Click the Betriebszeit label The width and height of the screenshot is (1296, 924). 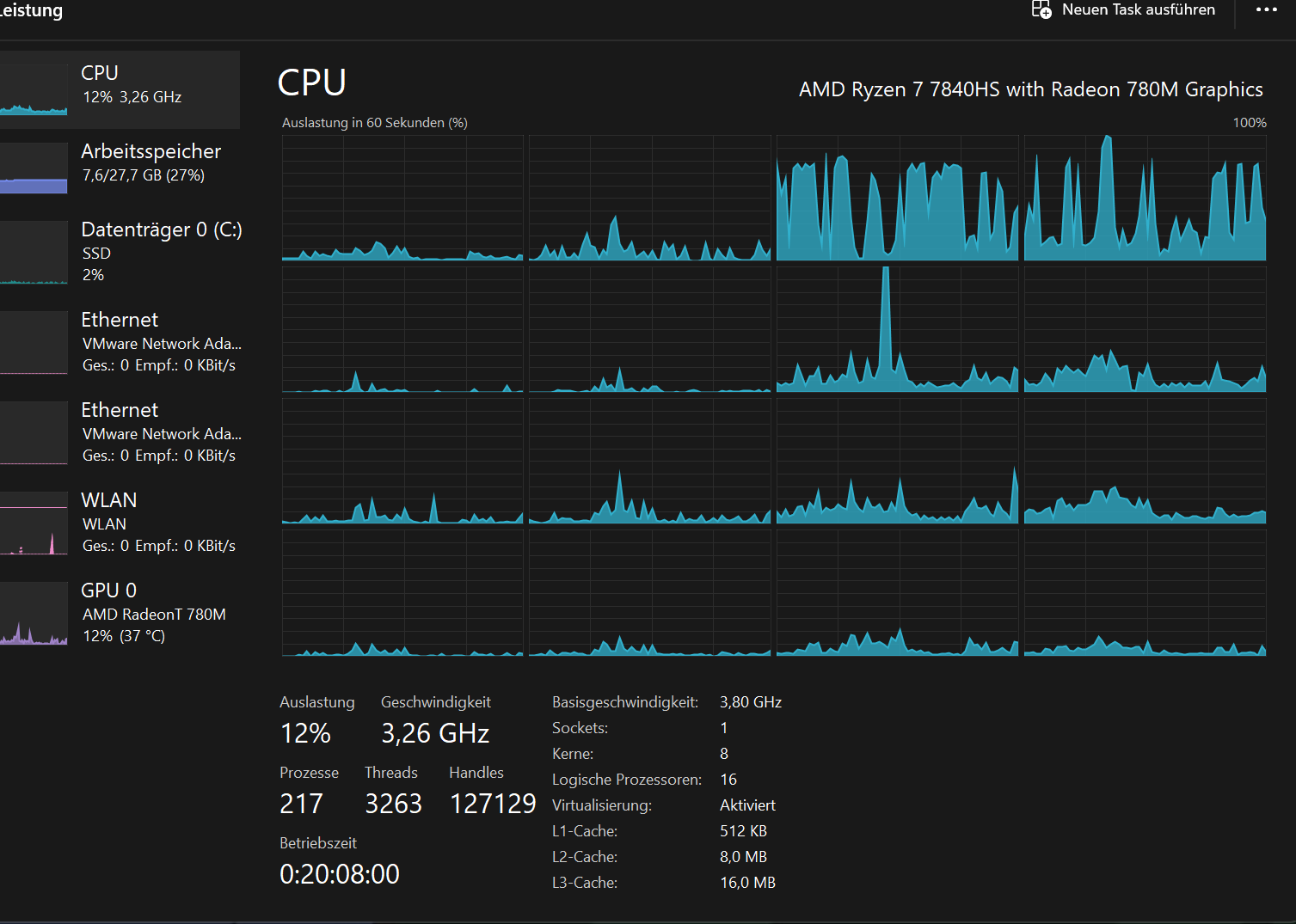pyautogui.click(x=318, y=843)
